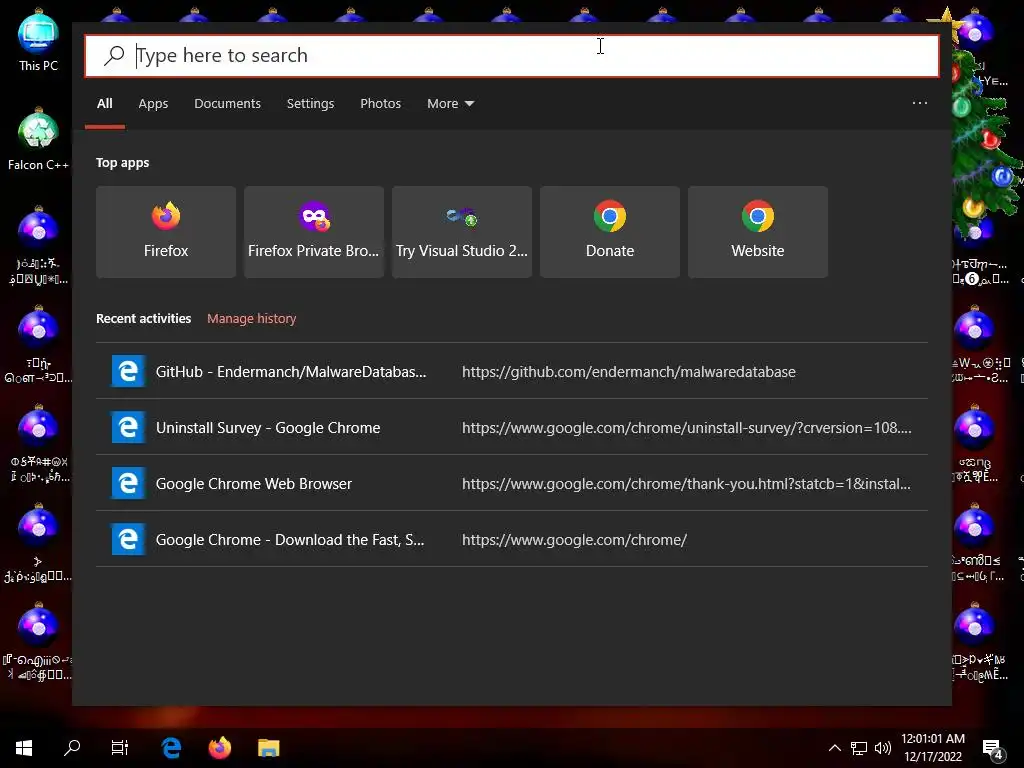Open google.com chrome thank-you.html URL
1024x768 pixels.
(x=686, y=484)
